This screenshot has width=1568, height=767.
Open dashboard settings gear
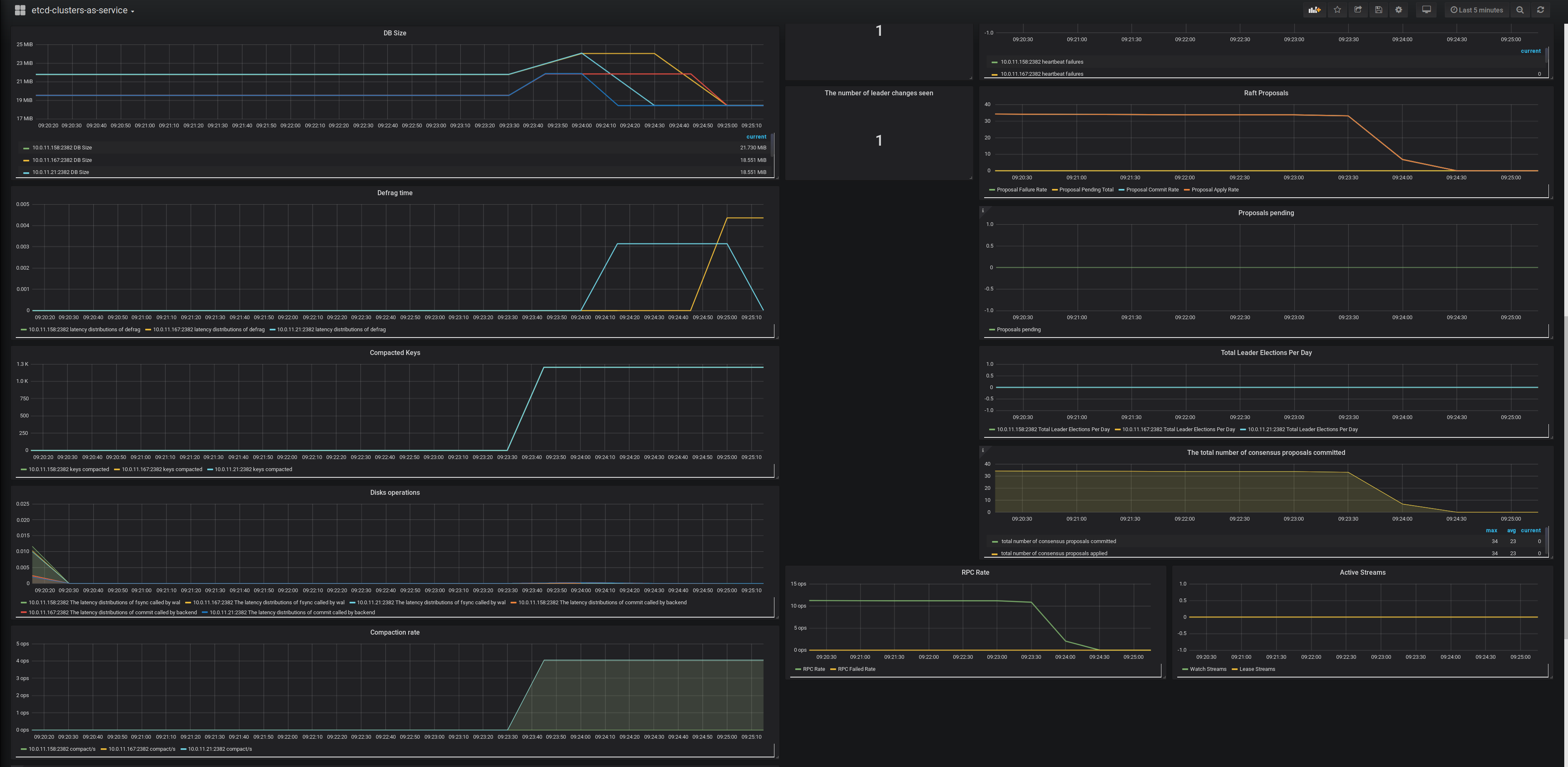coord(1399,10)
